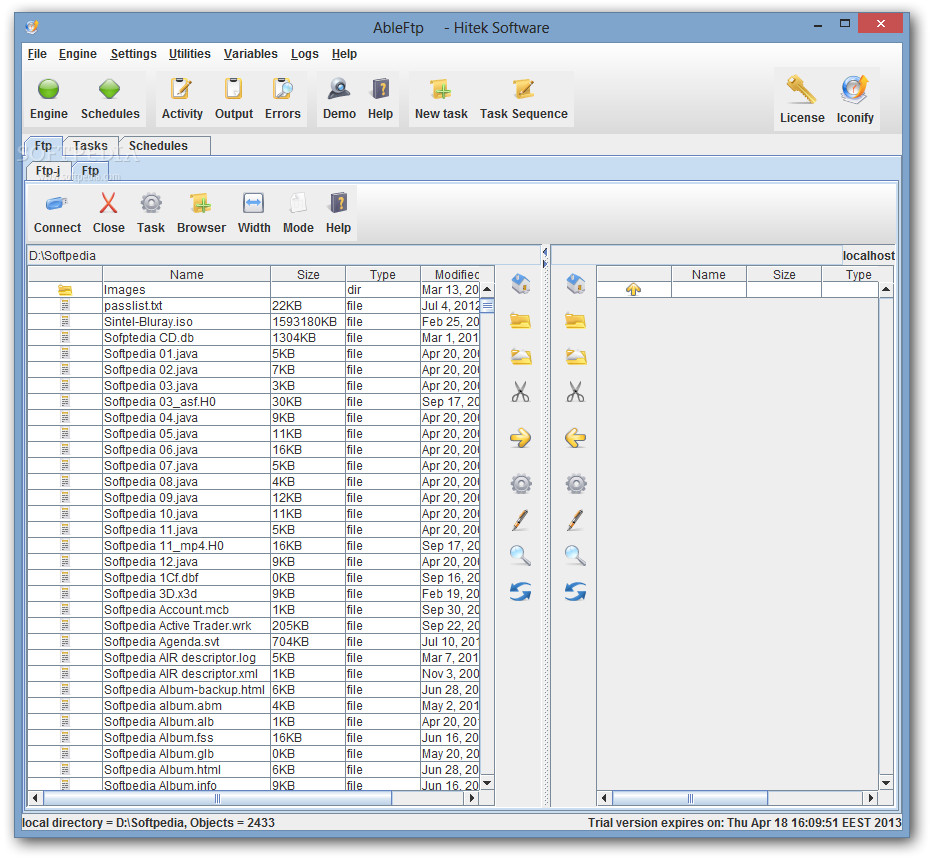Click the Connect FTP icon
The image size is (930, 858).
point(57,204)
